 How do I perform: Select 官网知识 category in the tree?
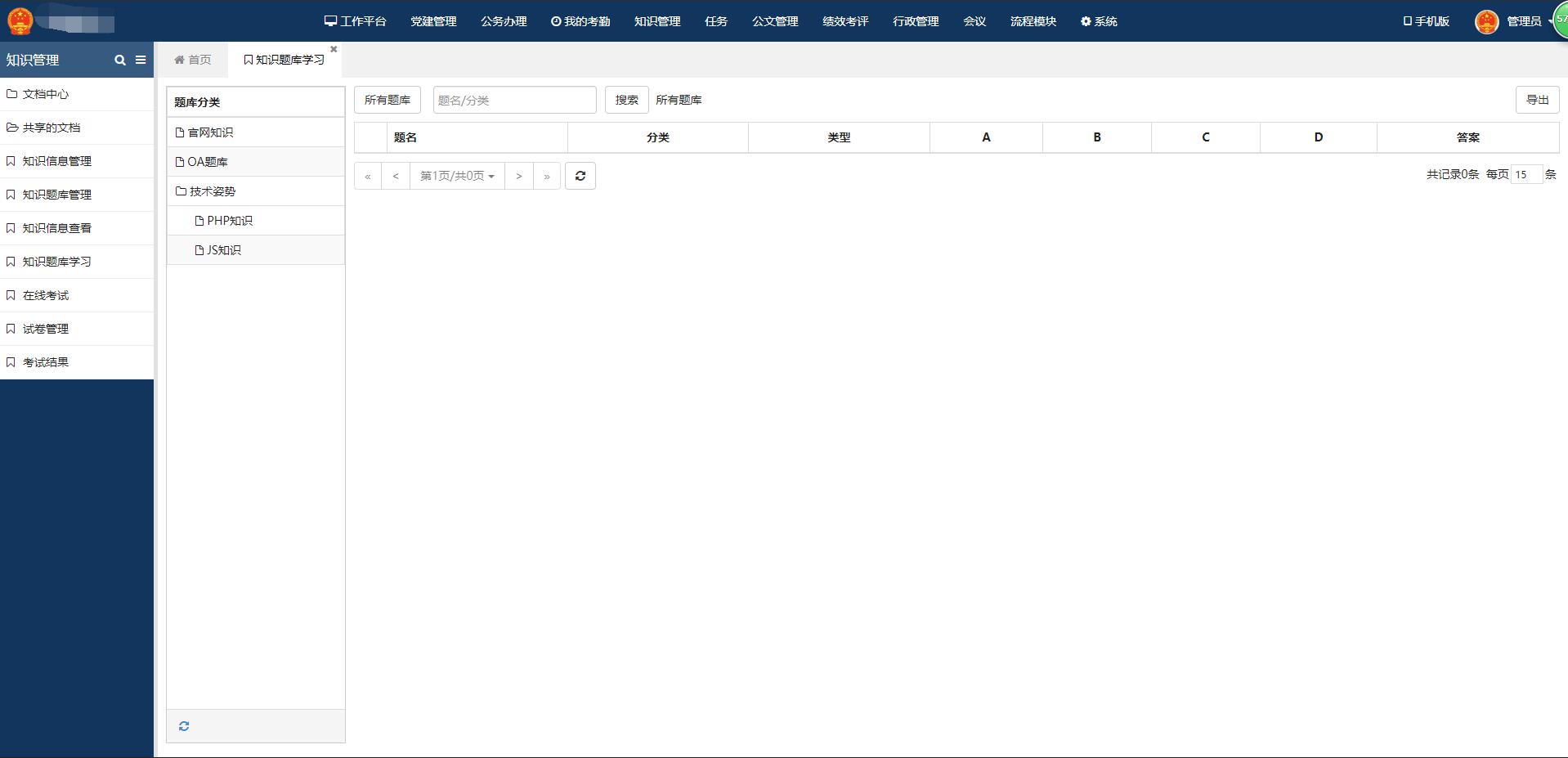pos(255,132)
